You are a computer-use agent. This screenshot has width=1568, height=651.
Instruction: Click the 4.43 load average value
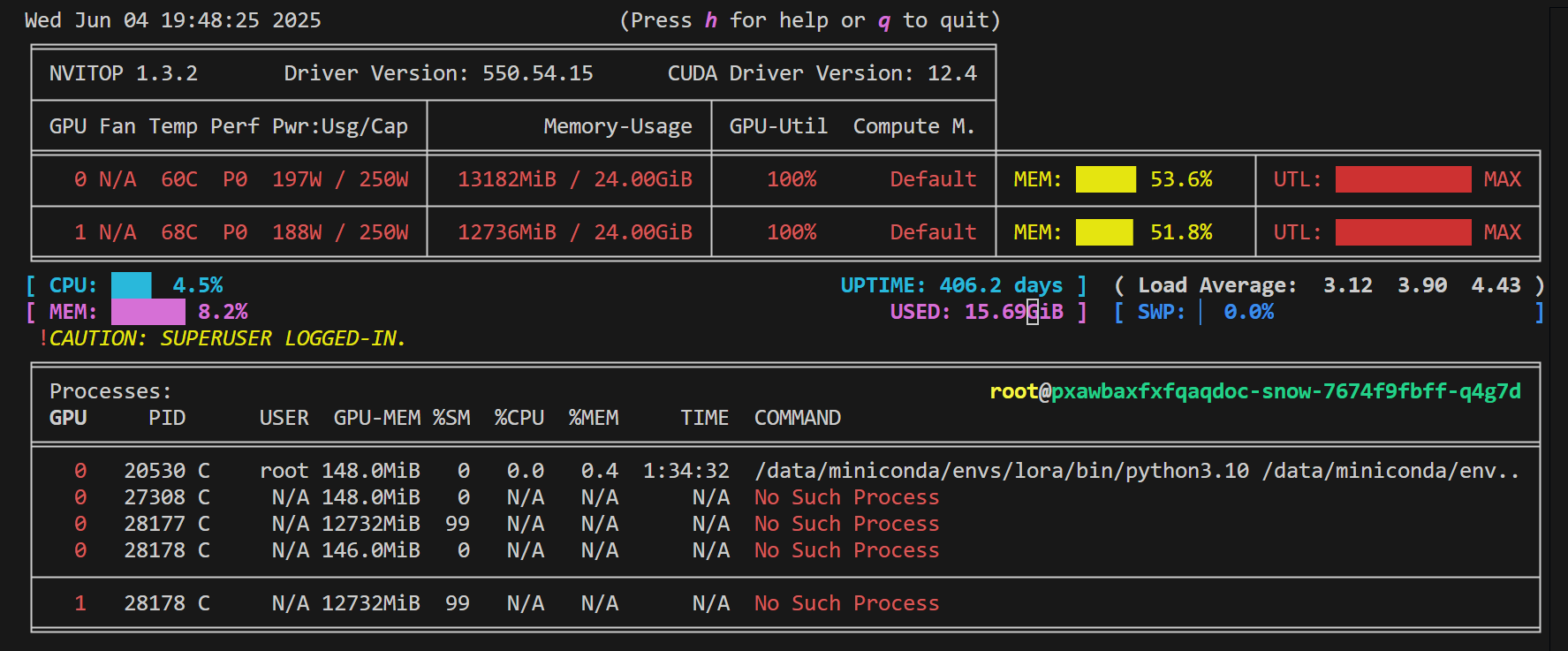[1496, 285]
